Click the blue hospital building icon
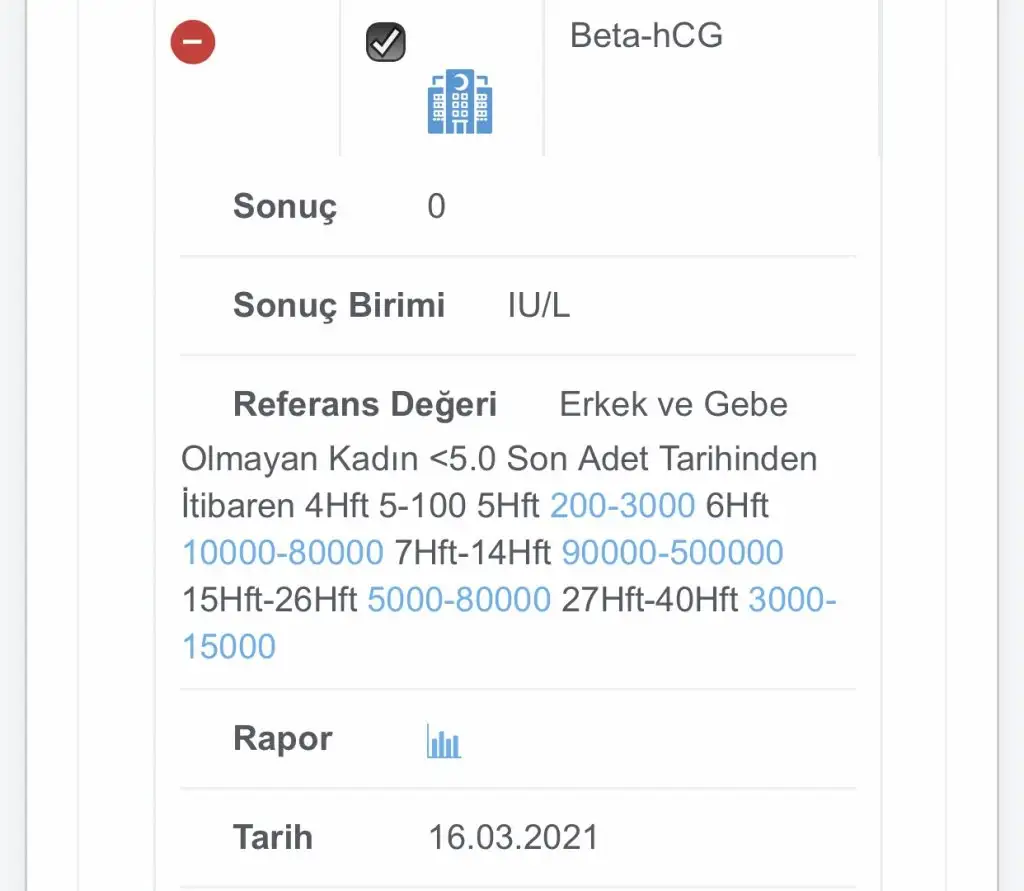Screen dimensions: 1024x891 point(460,102)
